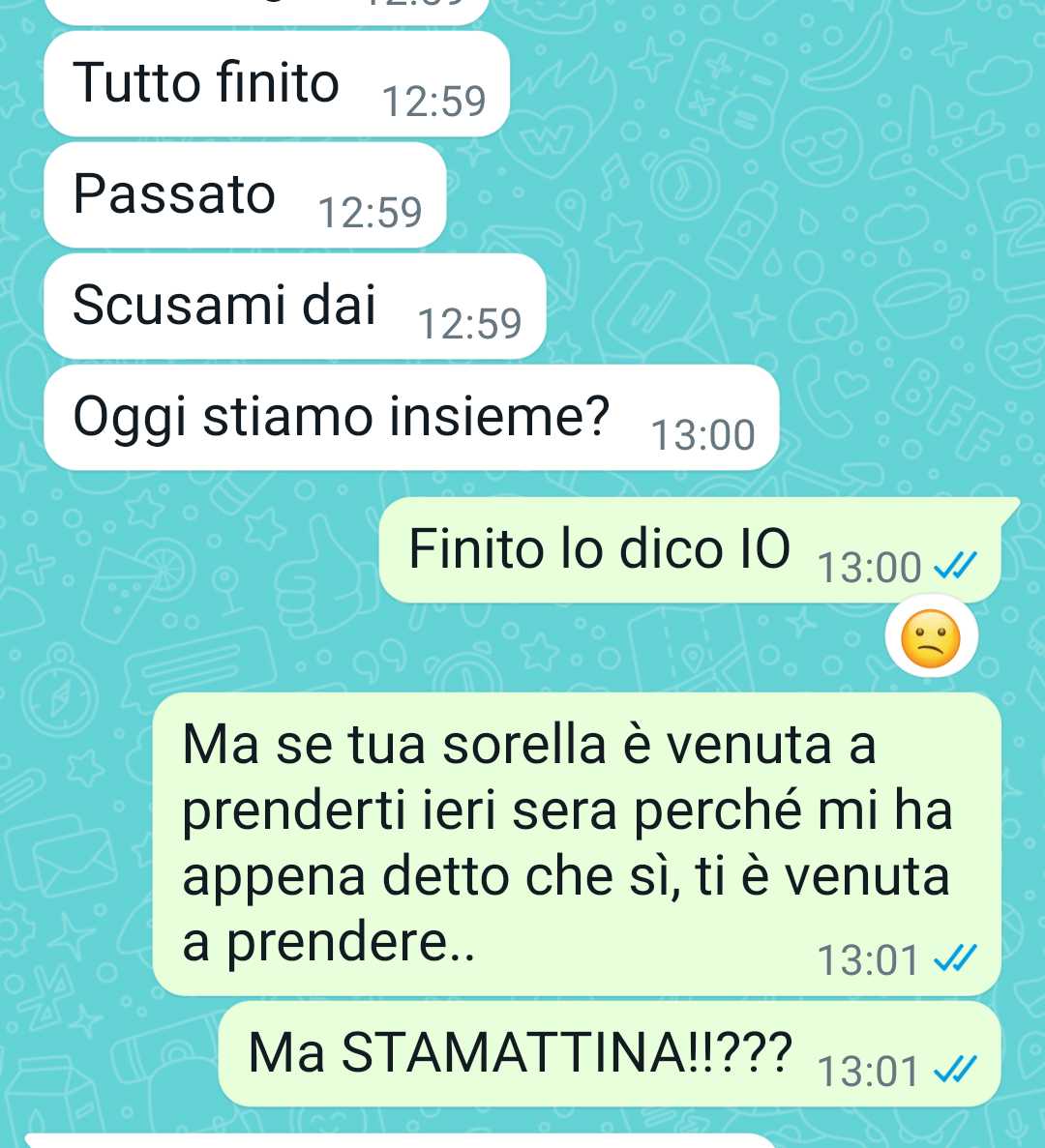Tap the "Ma STAMATTINA!!???" message bubble

tap(610, 1054)
